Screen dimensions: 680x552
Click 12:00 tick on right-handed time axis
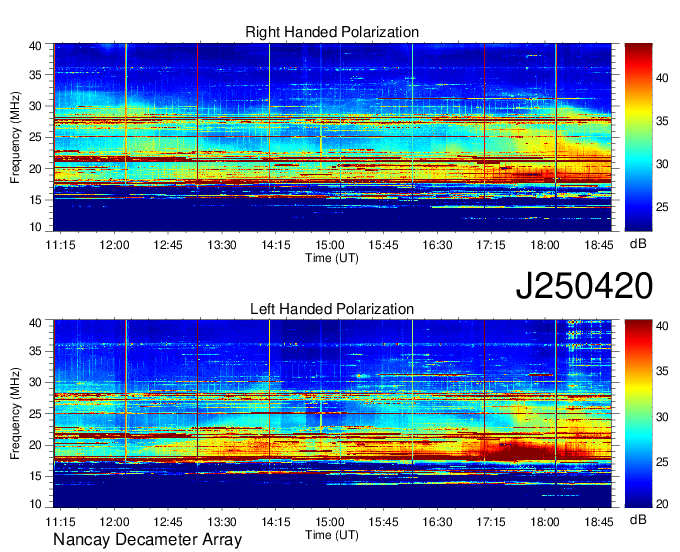[114, 245]
